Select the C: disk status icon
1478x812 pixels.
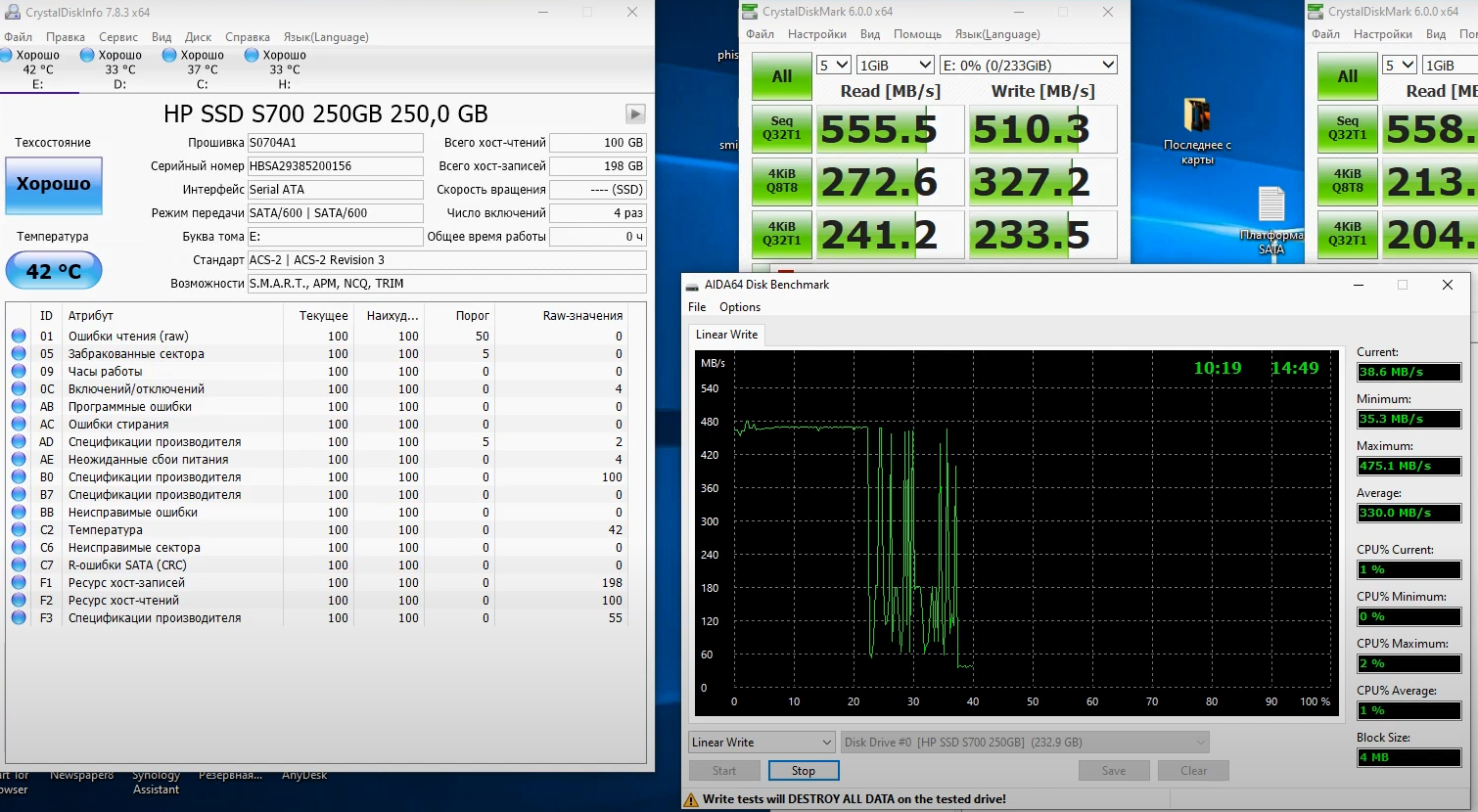[169, 55]
